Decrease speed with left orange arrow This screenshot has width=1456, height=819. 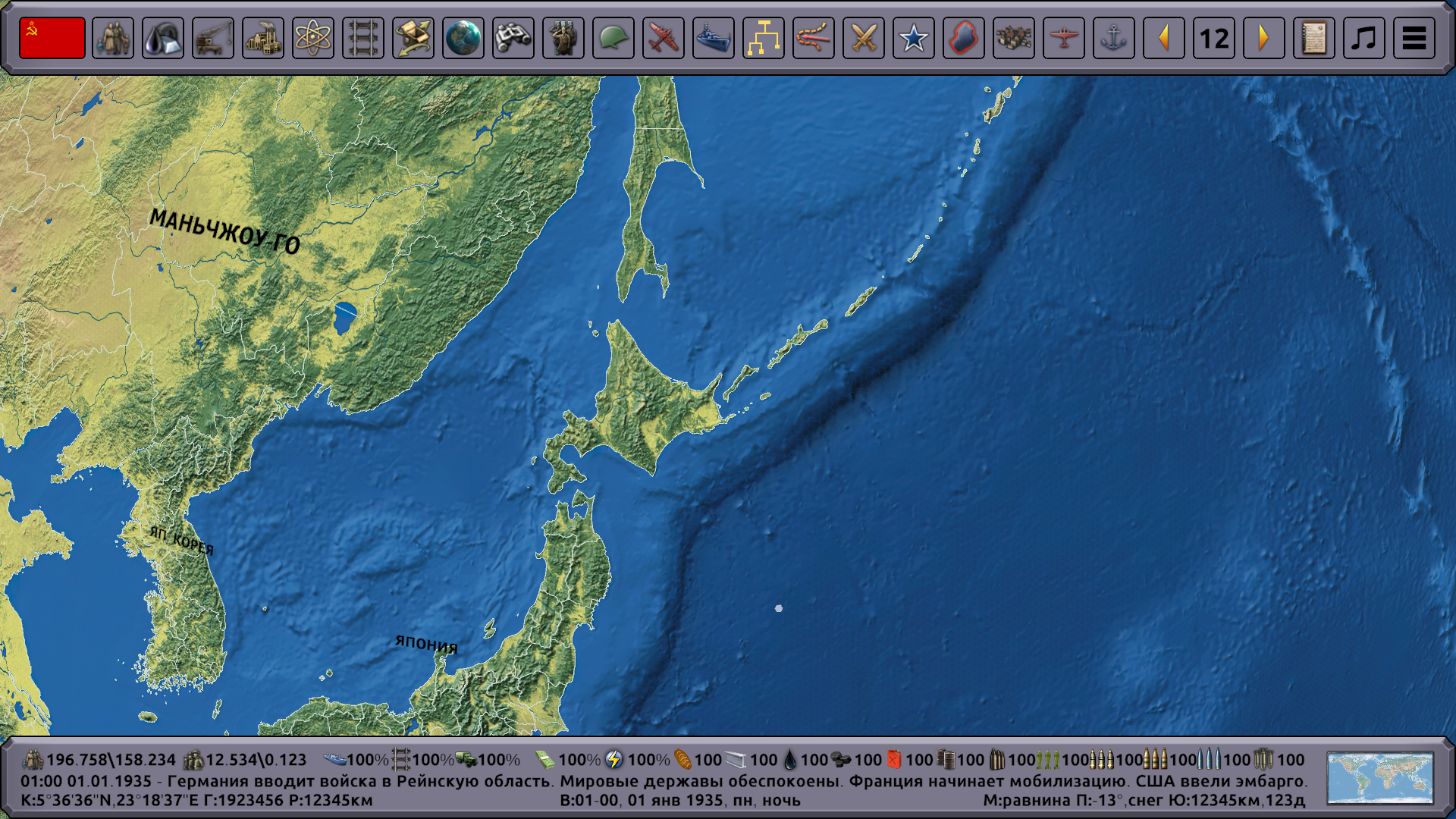coord(1164,38)
